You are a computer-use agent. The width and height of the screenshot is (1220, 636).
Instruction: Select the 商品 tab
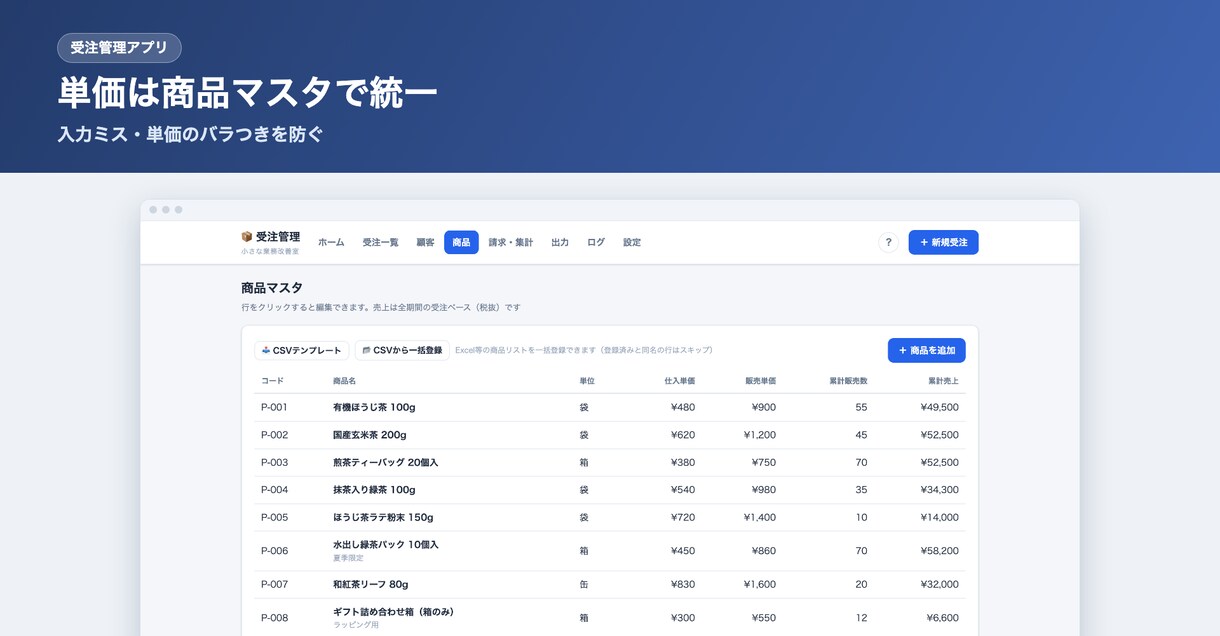pos(461,242)
